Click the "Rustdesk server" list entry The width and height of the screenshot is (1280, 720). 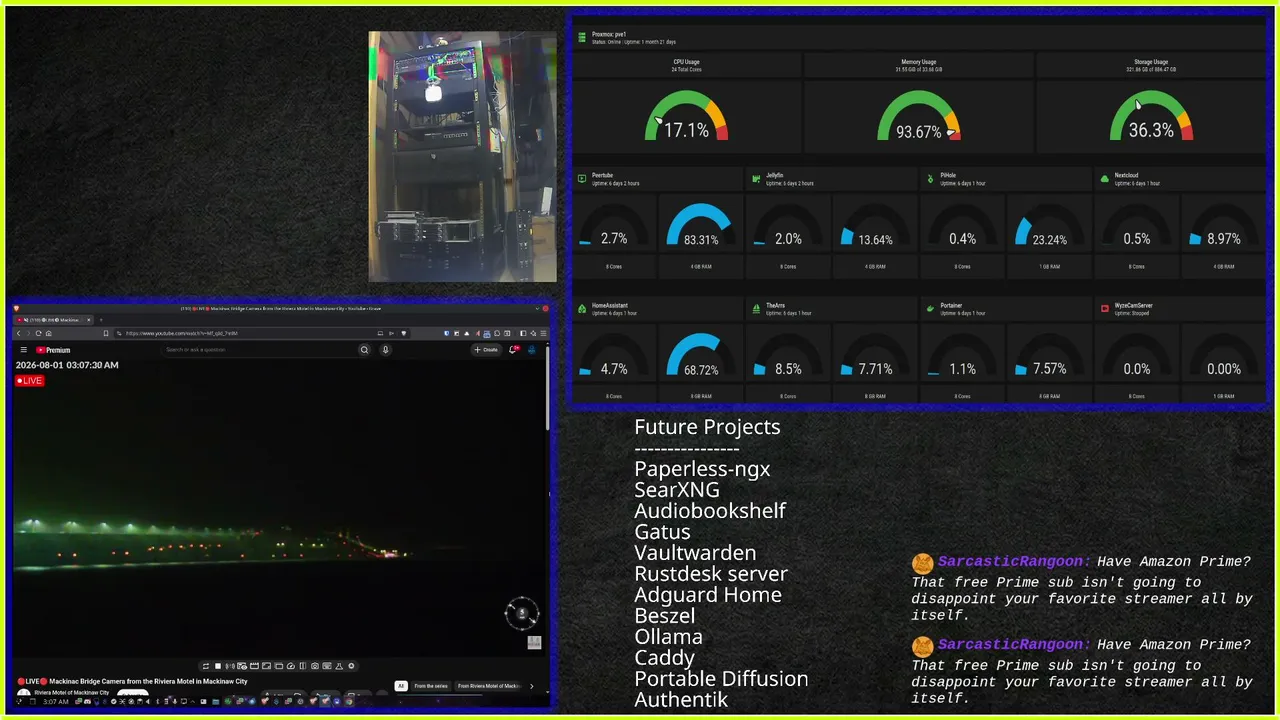(711, 574)
